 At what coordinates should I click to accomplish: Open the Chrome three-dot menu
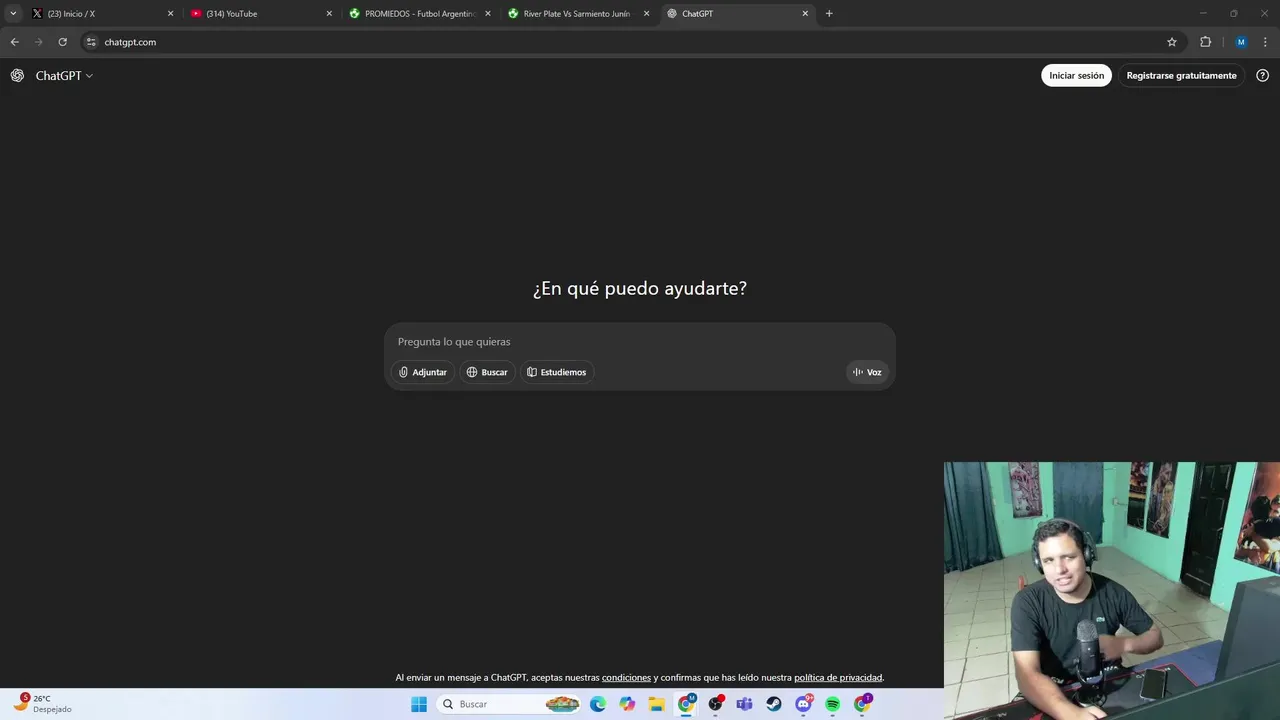[x=1265, y=42]
